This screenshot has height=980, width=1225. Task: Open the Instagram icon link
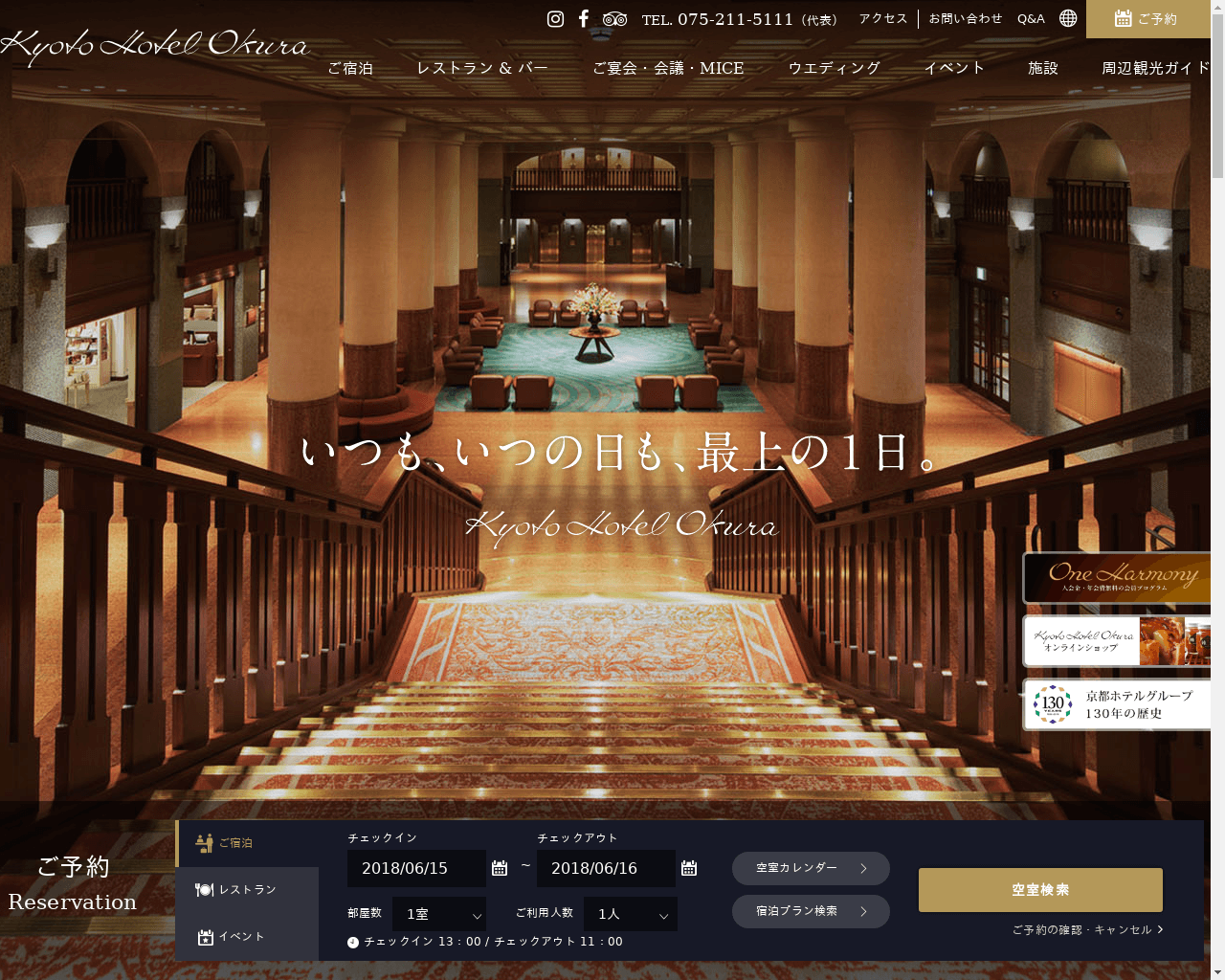click(x=555, y=19)
